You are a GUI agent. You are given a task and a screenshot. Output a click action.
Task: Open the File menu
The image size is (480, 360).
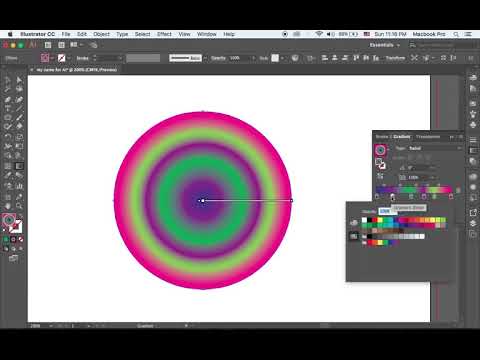[66, 34]
